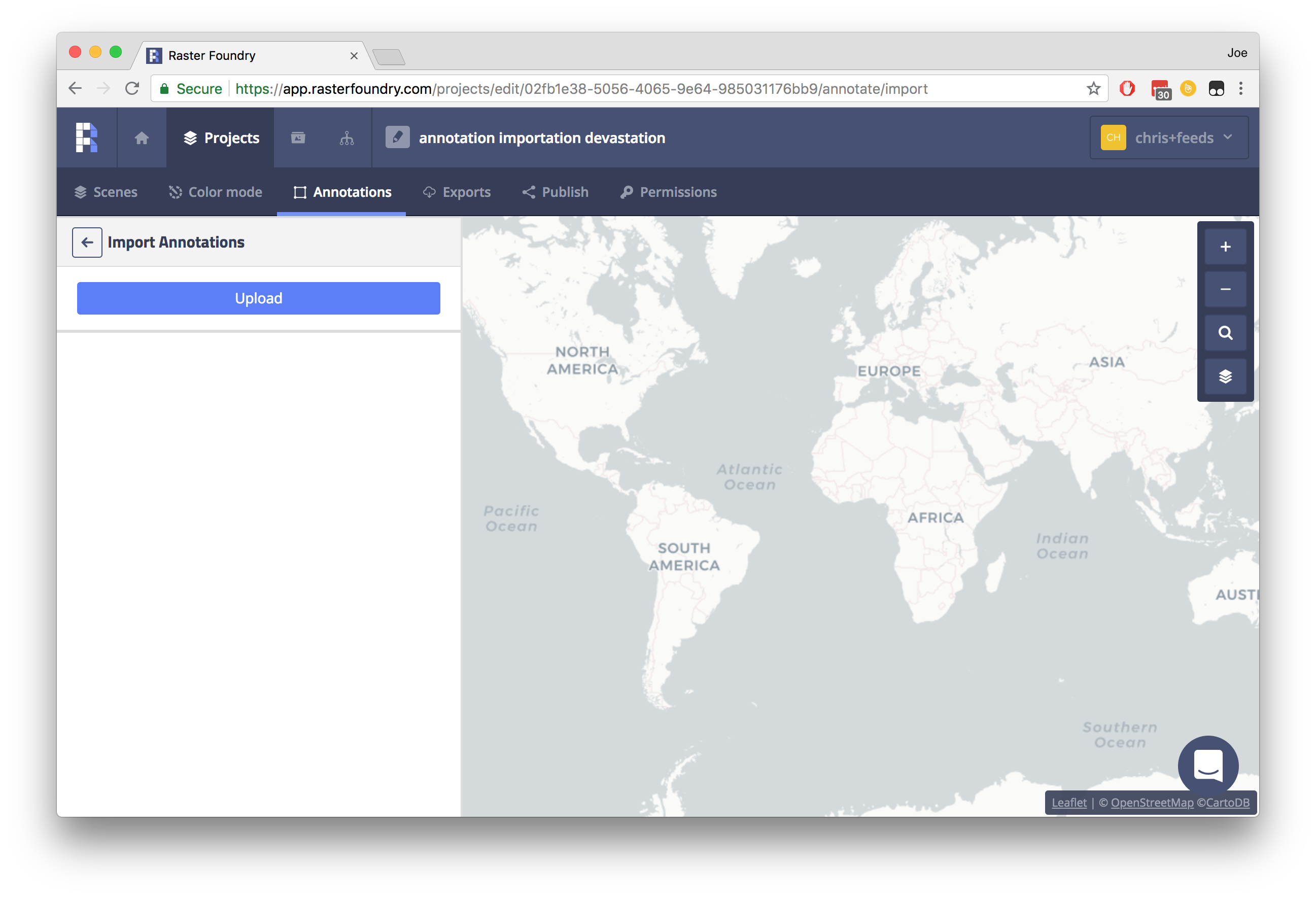The height and width of the screenshot is (898, 1316).
Task: Click the pencil icon beside the project title
Action: point(398,136)
